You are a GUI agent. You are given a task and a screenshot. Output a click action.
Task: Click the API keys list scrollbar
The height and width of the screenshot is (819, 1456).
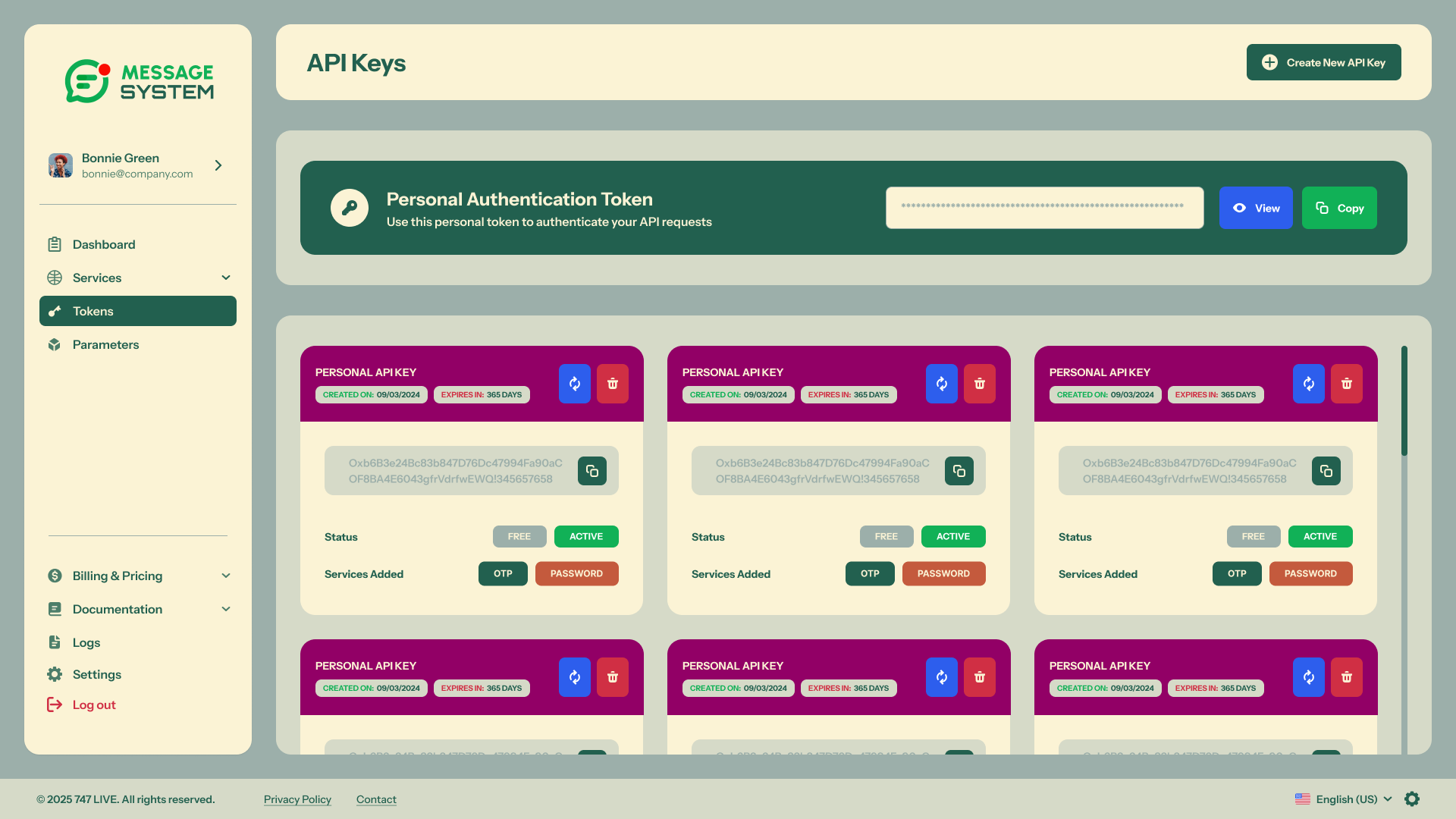[x=1404, y=401]
